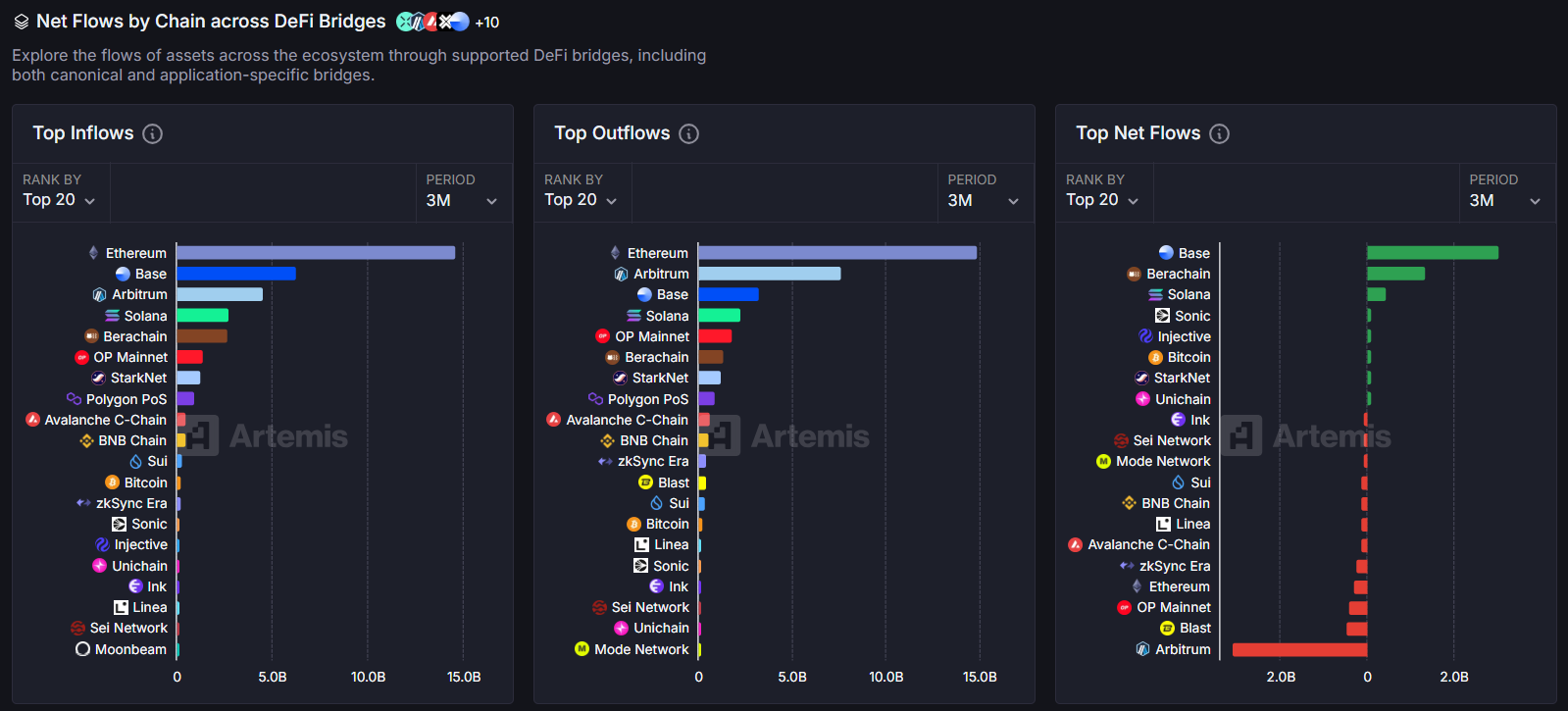This screenshot has height=711, width=1568.
Task: Click the 'Ethereum' label in Top Net Flows
Action: [x=1180, y=586]
